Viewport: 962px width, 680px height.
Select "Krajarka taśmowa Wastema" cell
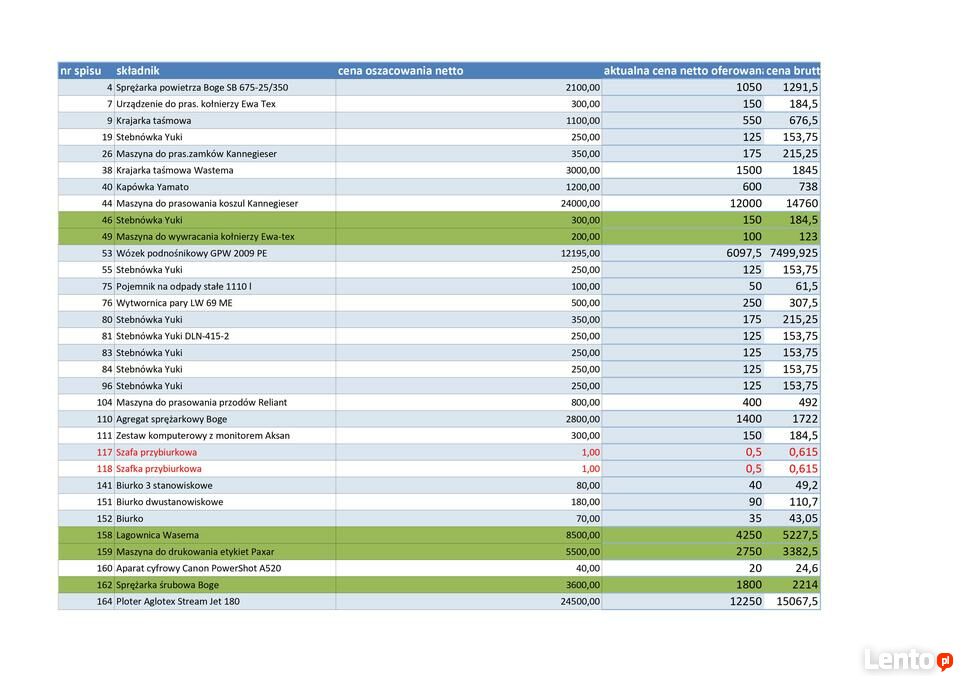coord(175,171)
